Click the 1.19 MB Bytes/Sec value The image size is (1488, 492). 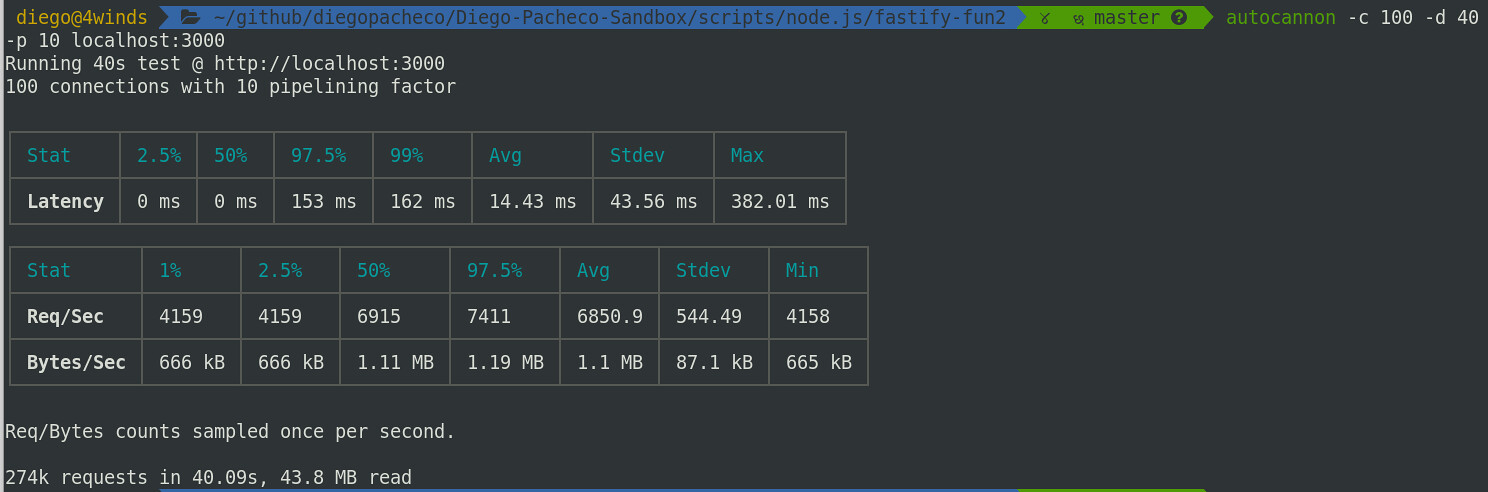505,363
